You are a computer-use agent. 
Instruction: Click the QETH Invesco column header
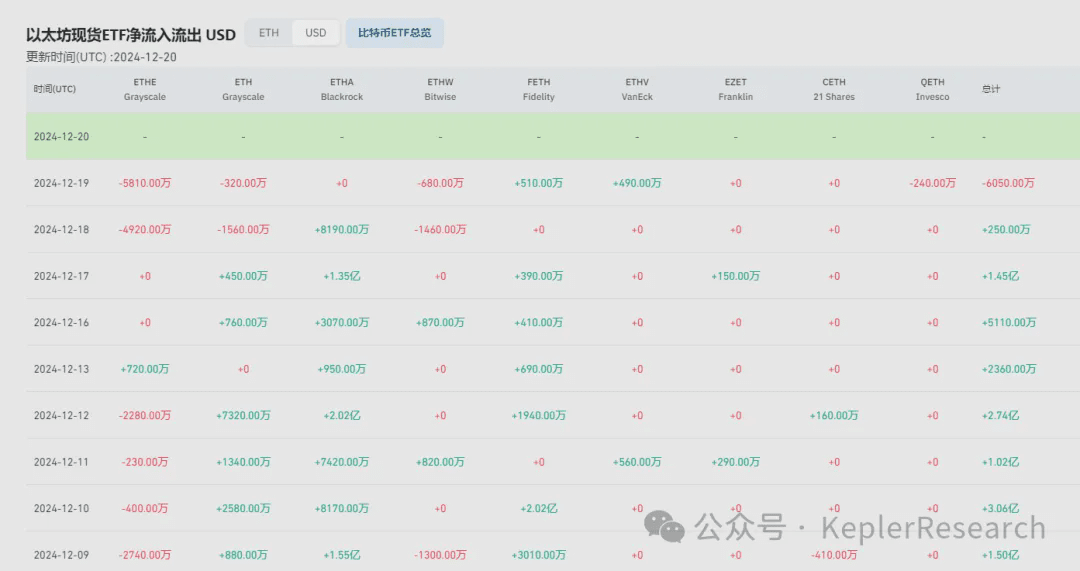click(x=933, y=90)
